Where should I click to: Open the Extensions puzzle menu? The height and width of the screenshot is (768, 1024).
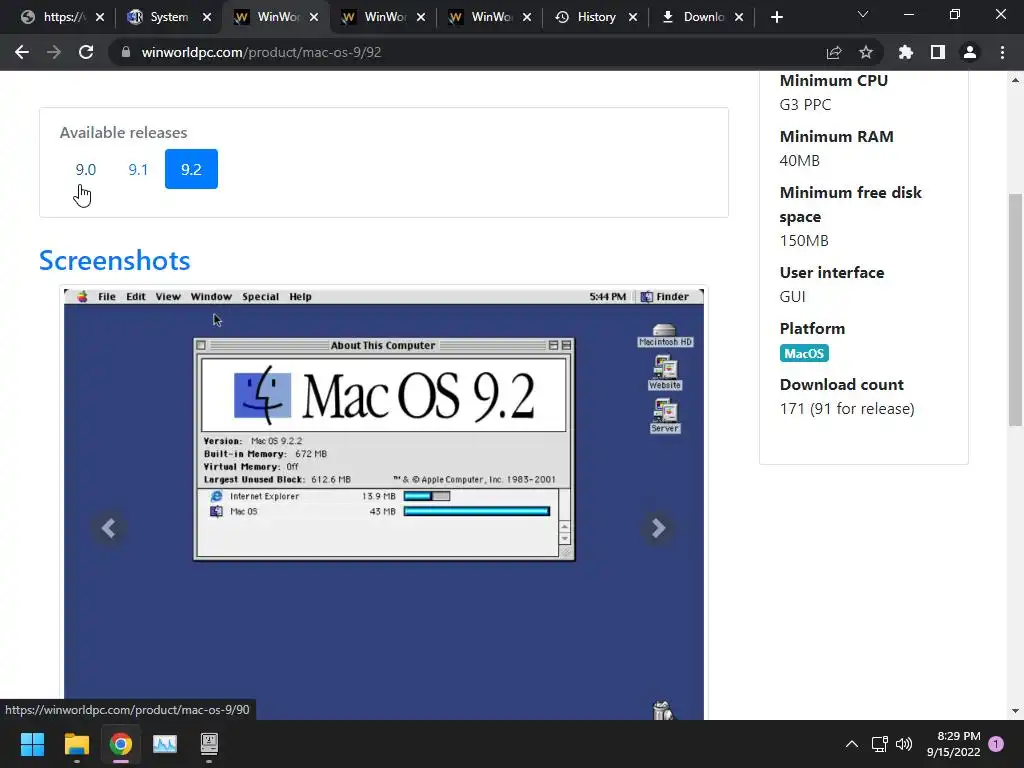(906, 52)
